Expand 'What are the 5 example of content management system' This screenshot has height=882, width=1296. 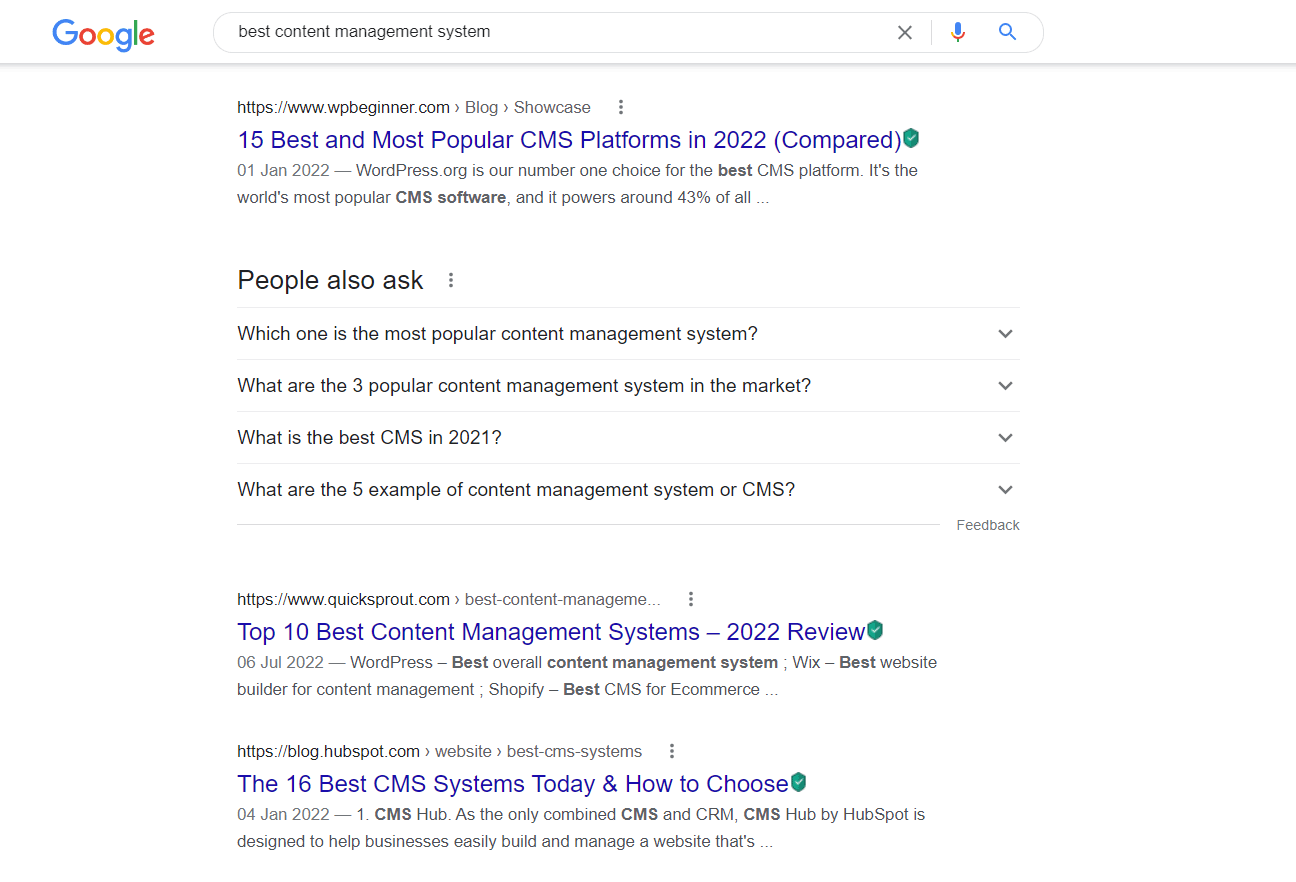[628, 490]
